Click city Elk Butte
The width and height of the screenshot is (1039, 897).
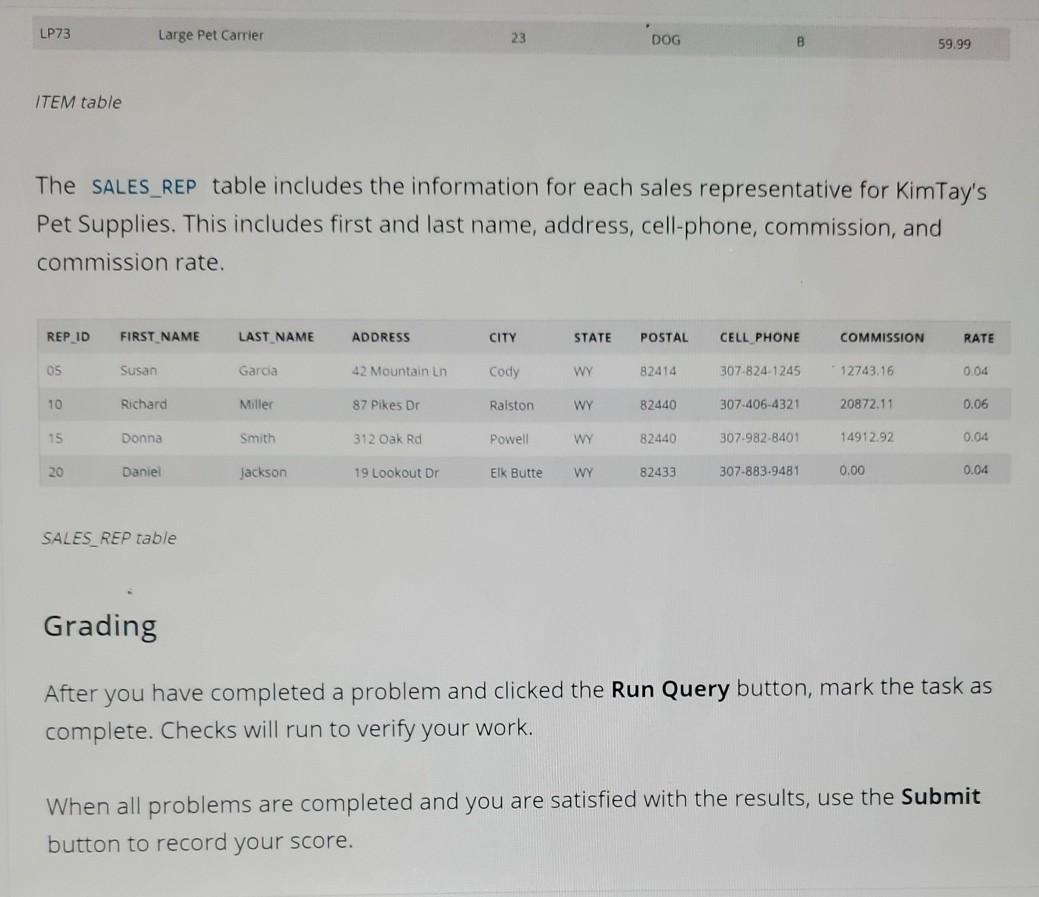[516, 473]
